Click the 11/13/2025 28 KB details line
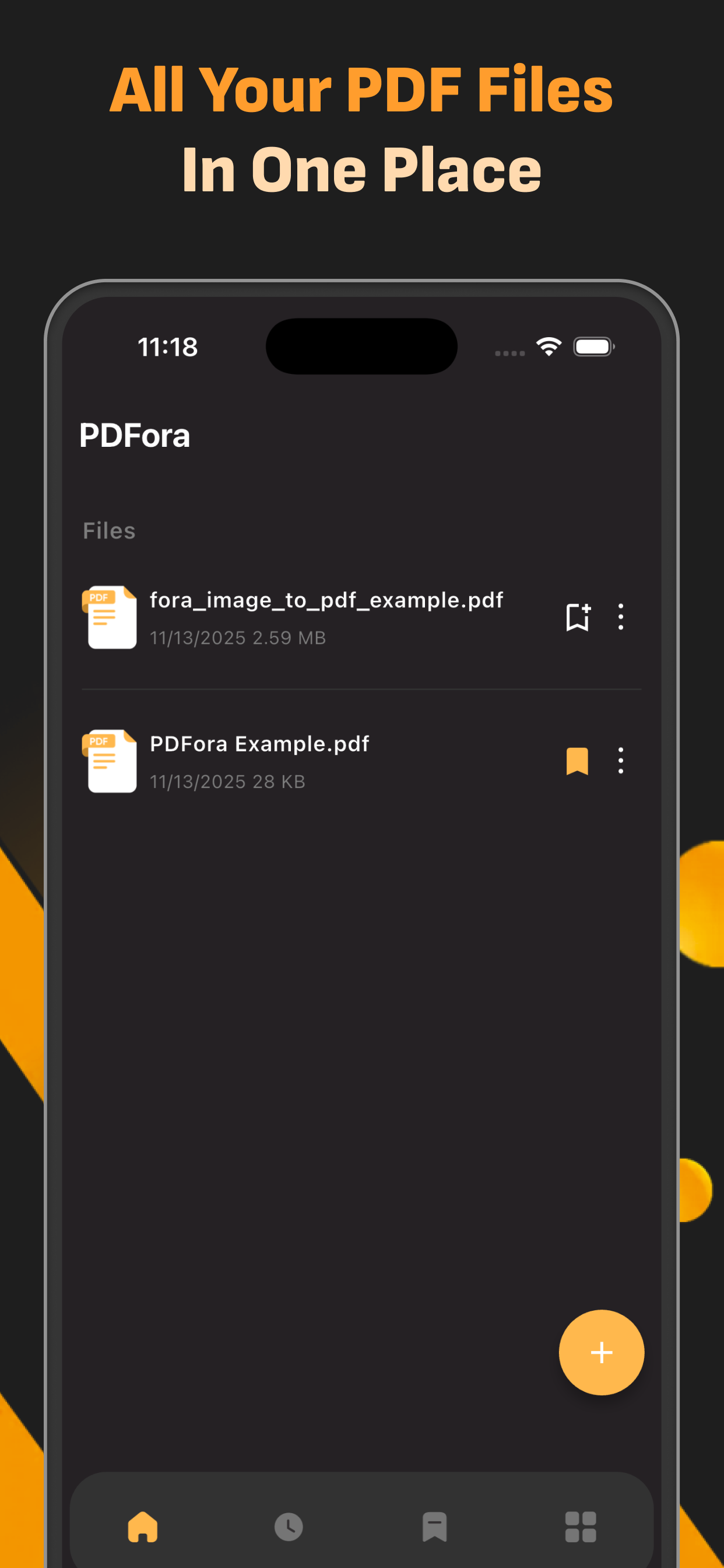This screenshot has width=724, height=1568. [x=227, y=782]
